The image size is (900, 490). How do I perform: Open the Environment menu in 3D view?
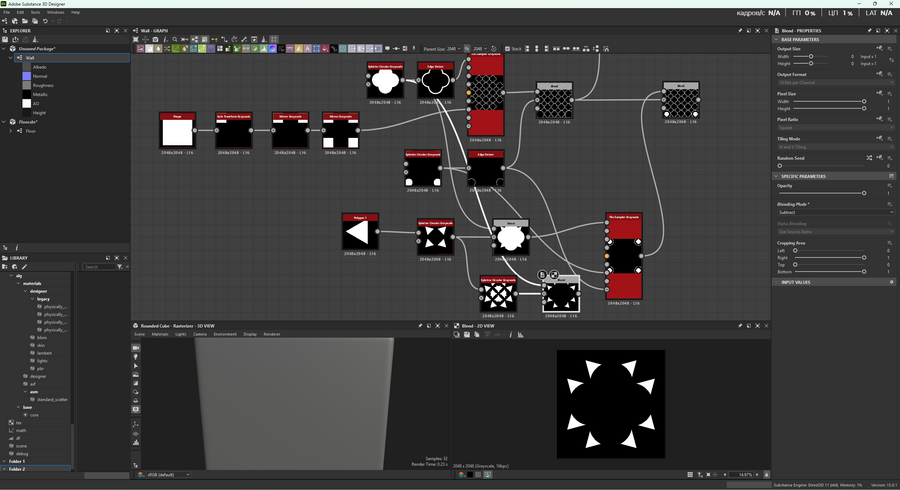coord(225,334)
